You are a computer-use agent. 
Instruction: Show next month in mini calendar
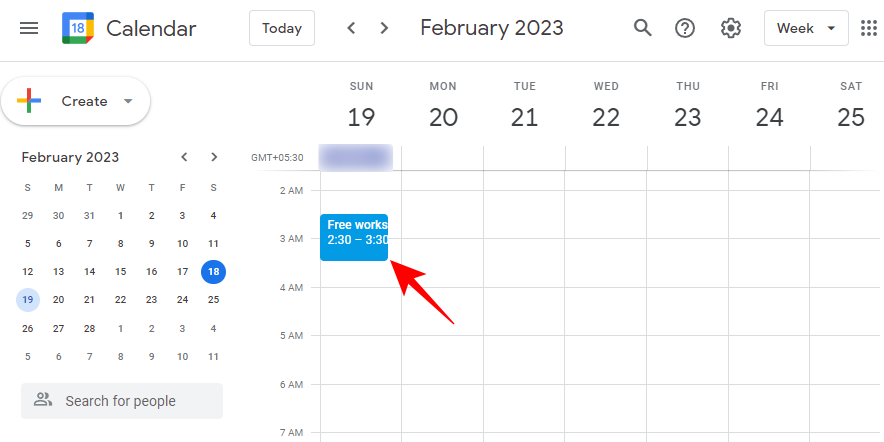[214, 157]
